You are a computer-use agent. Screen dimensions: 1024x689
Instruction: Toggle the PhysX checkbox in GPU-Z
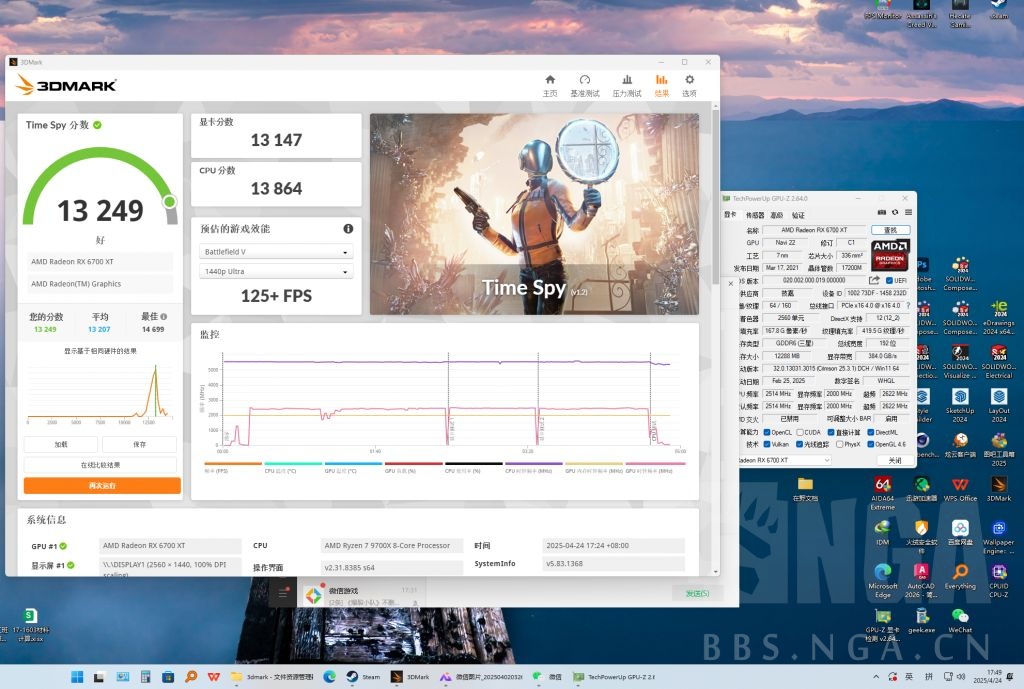tap(839, 444)
